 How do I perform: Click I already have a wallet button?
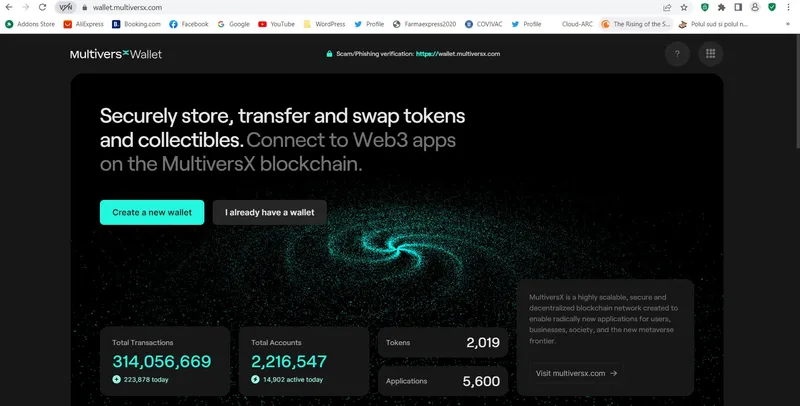(269, 212)
